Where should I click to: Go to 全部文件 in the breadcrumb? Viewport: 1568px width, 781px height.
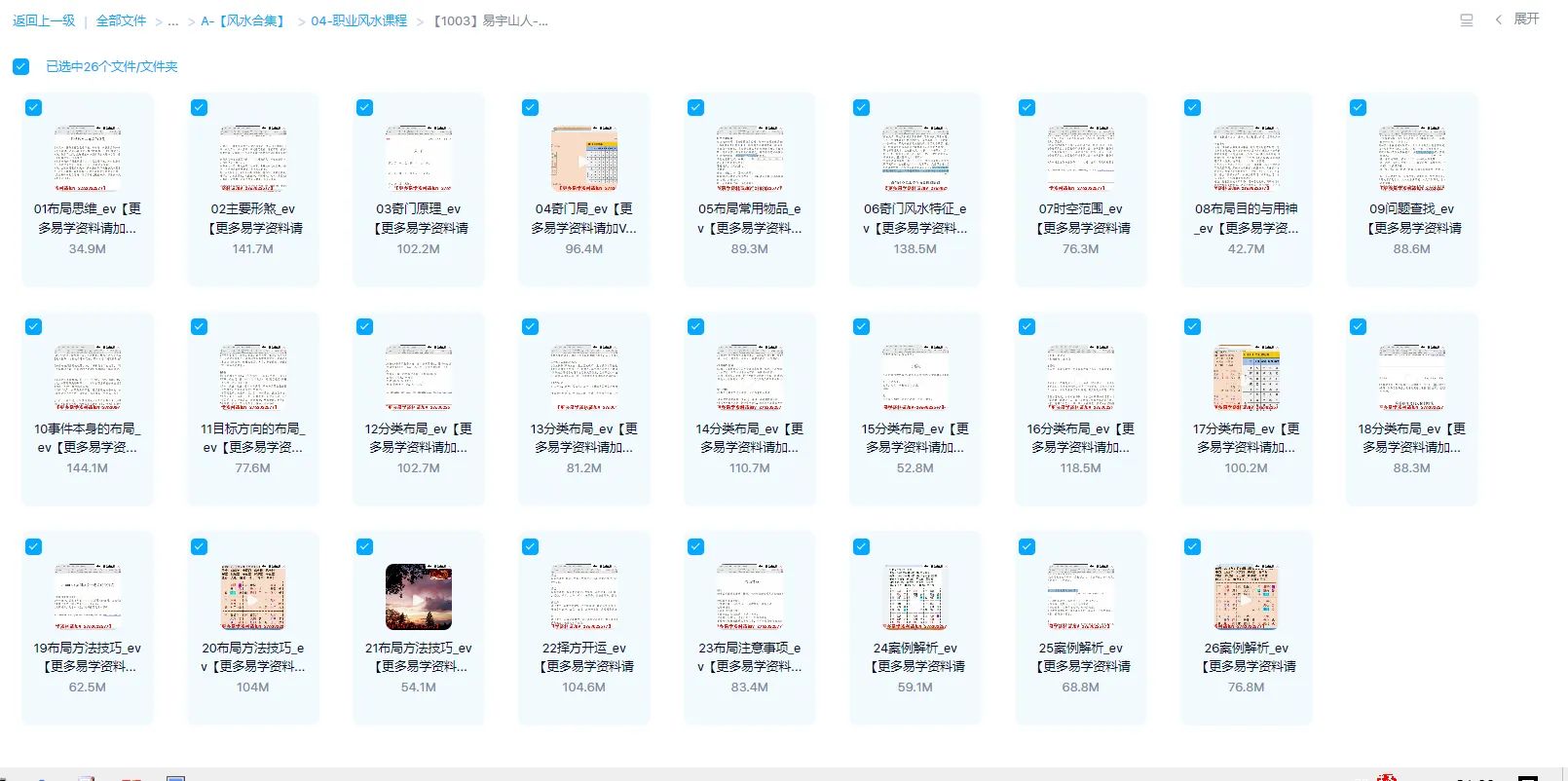click(x=121, y=21)
